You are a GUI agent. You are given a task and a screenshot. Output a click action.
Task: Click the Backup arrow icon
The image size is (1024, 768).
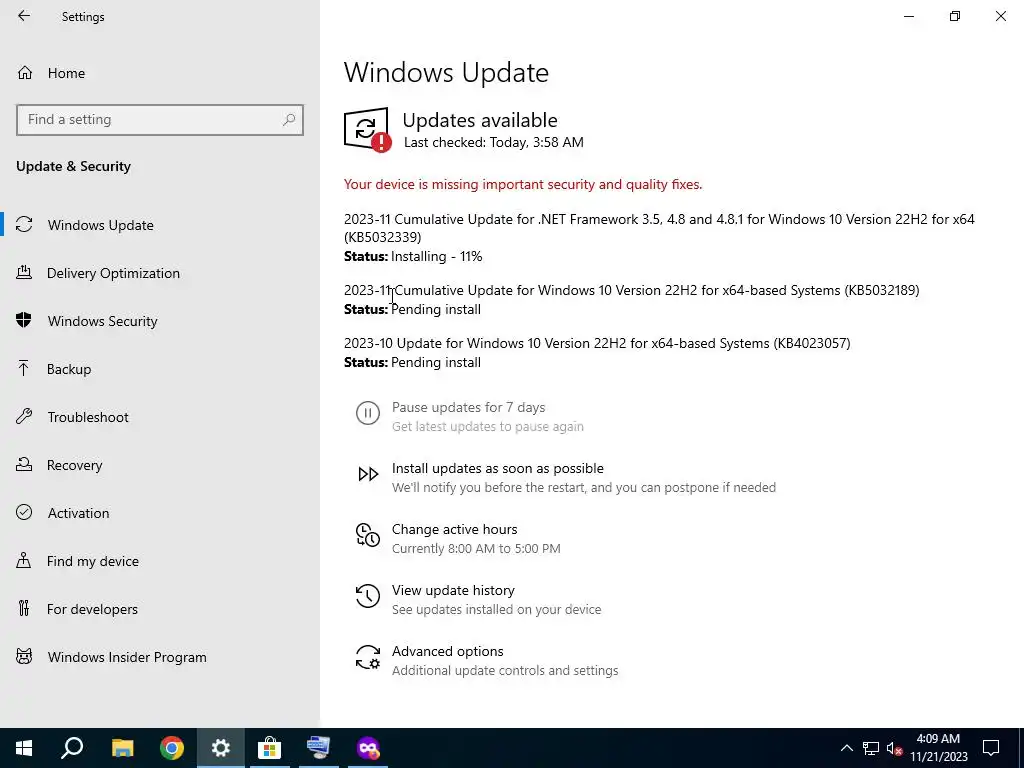24,368
